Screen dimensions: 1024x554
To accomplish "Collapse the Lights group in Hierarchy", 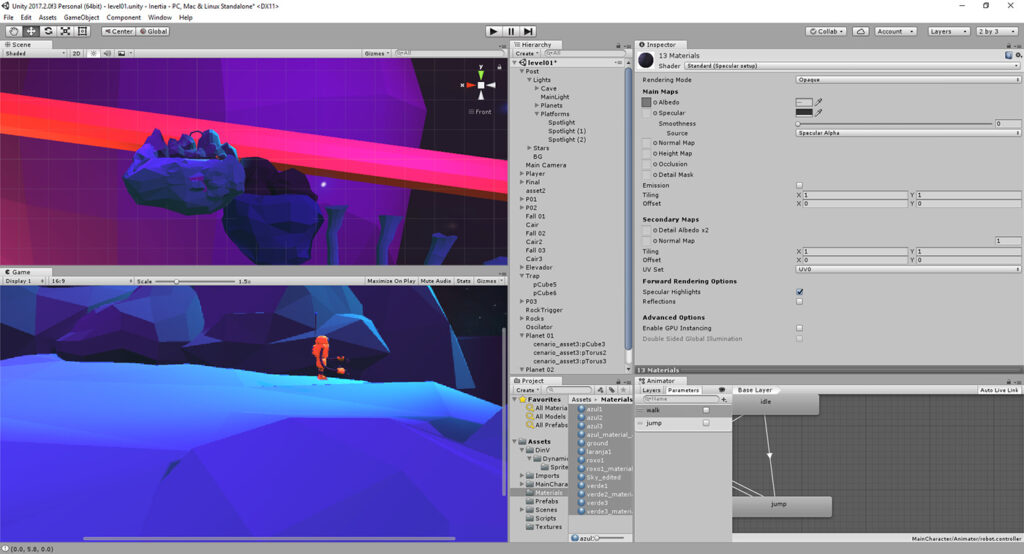I will point(529,80).
